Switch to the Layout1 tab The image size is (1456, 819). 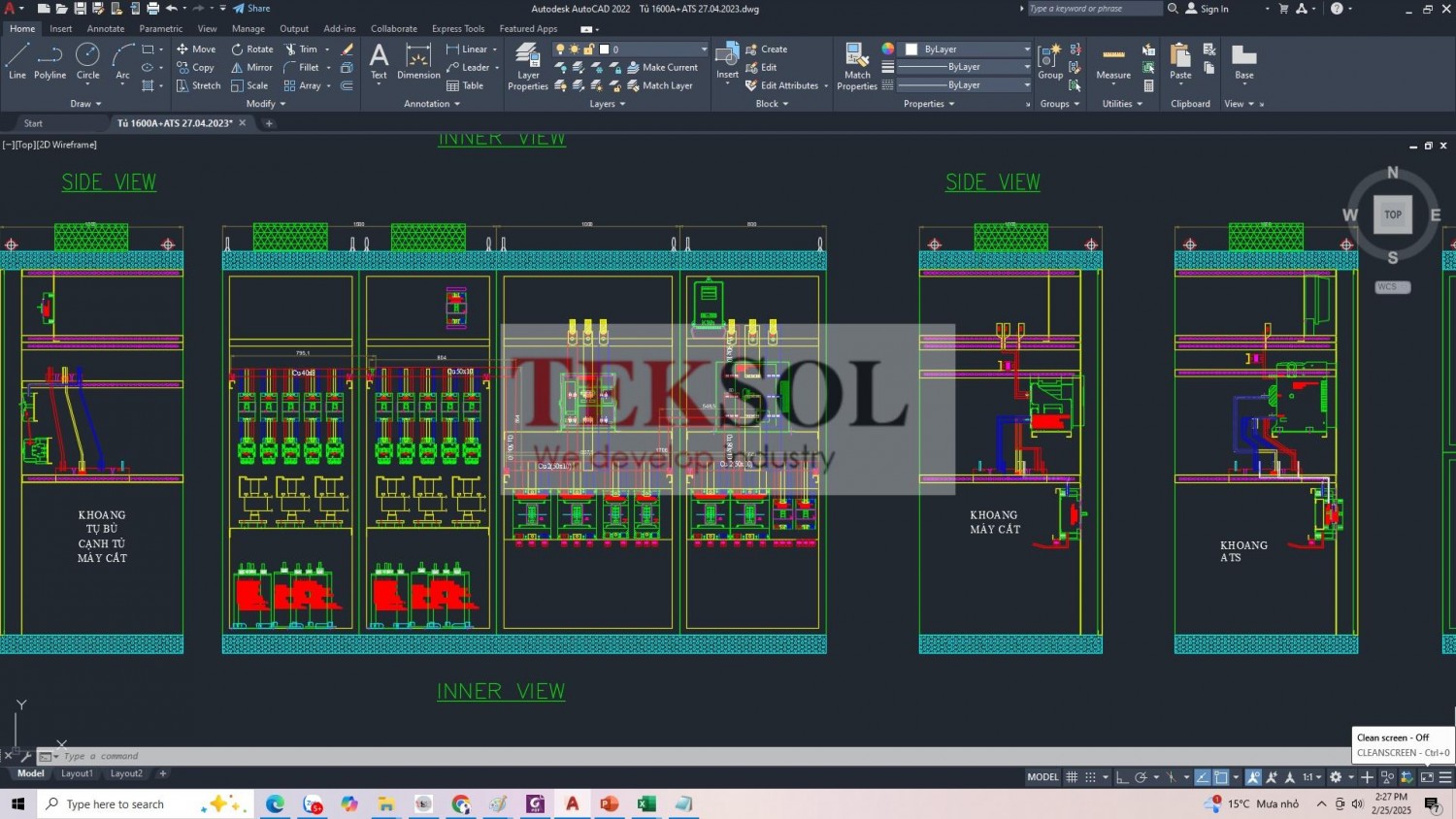tap(77, 773)
